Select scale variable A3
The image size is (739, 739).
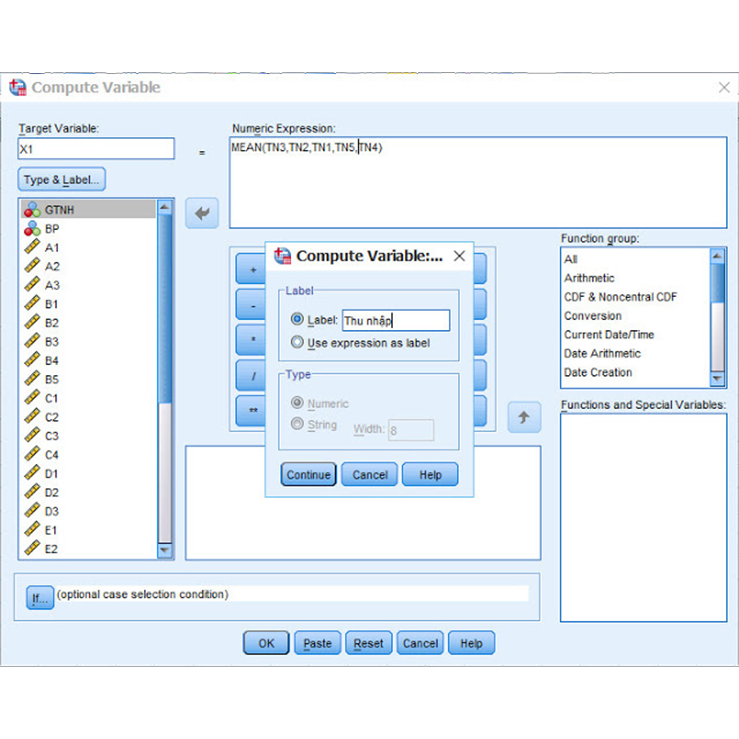click(x=88, y=285)
